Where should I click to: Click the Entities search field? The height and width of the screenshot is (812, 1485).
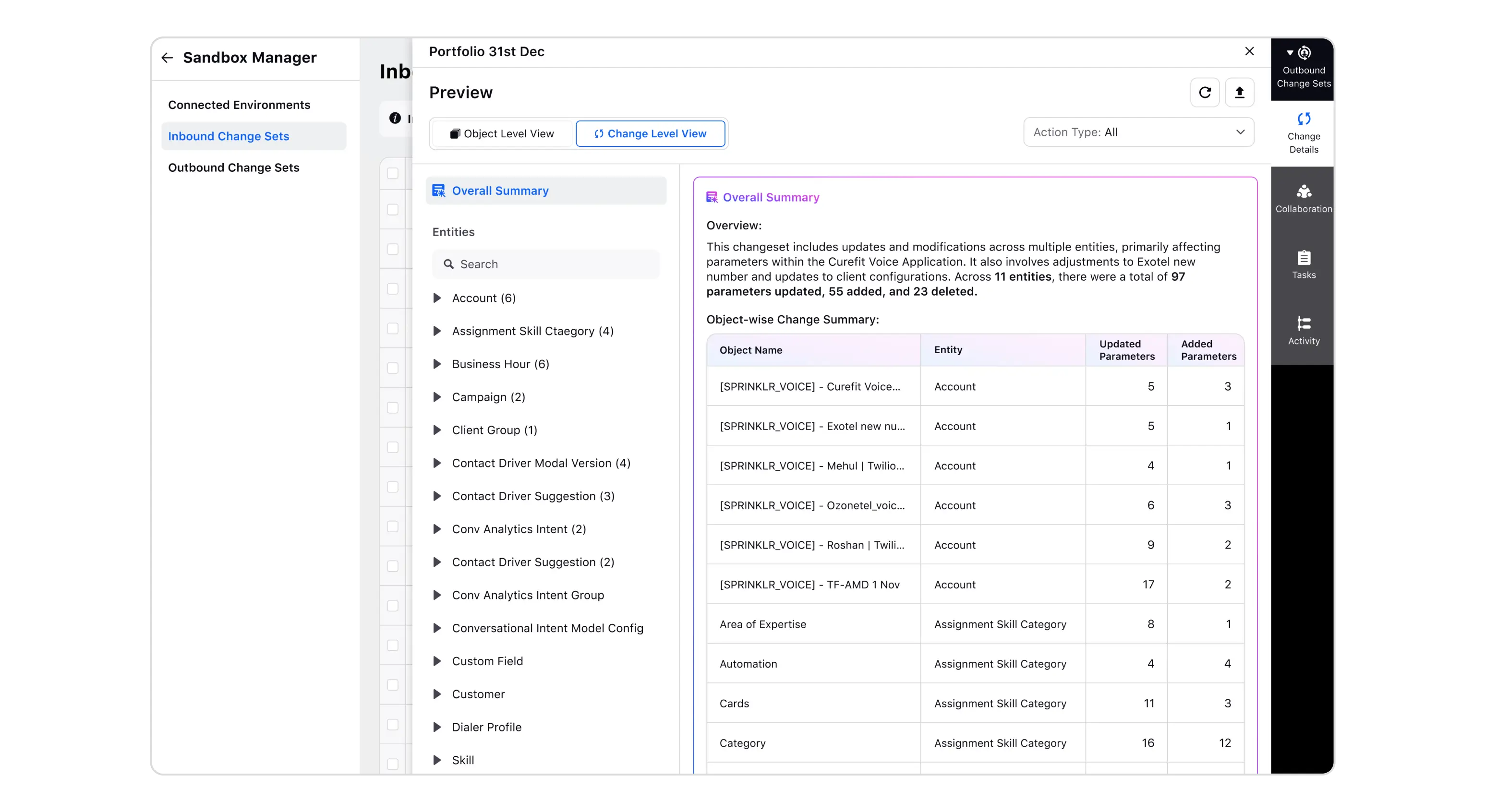coord(545,264)
